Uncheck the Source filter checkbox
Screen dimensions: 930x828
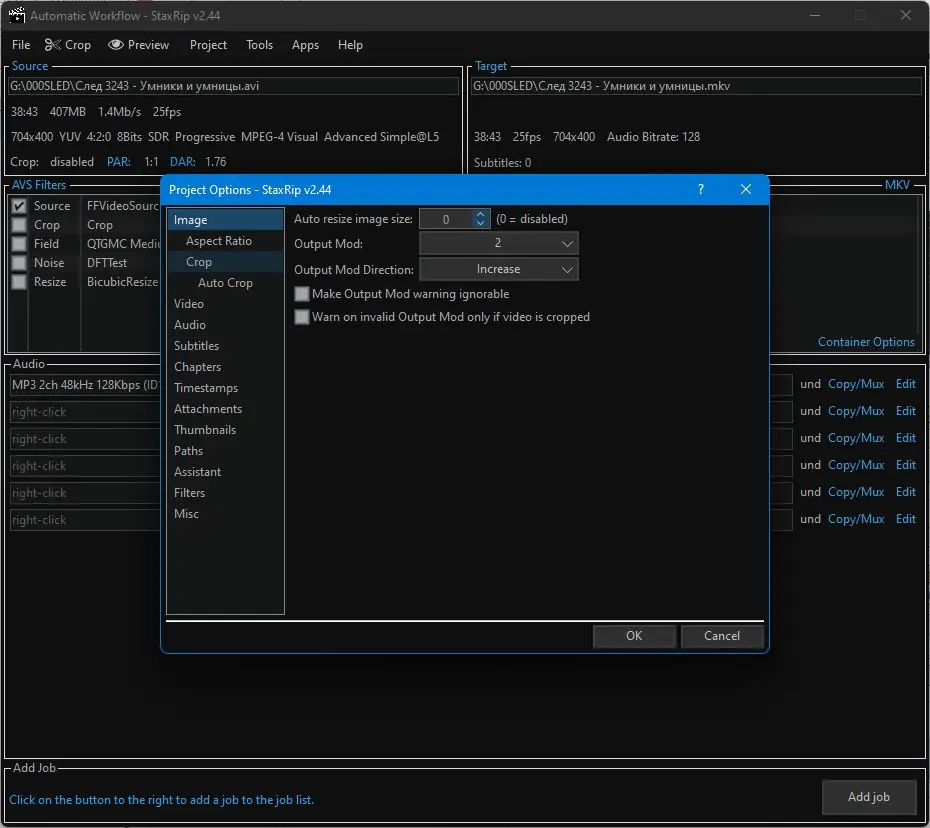pyautogui.click(x=18, y=206)
